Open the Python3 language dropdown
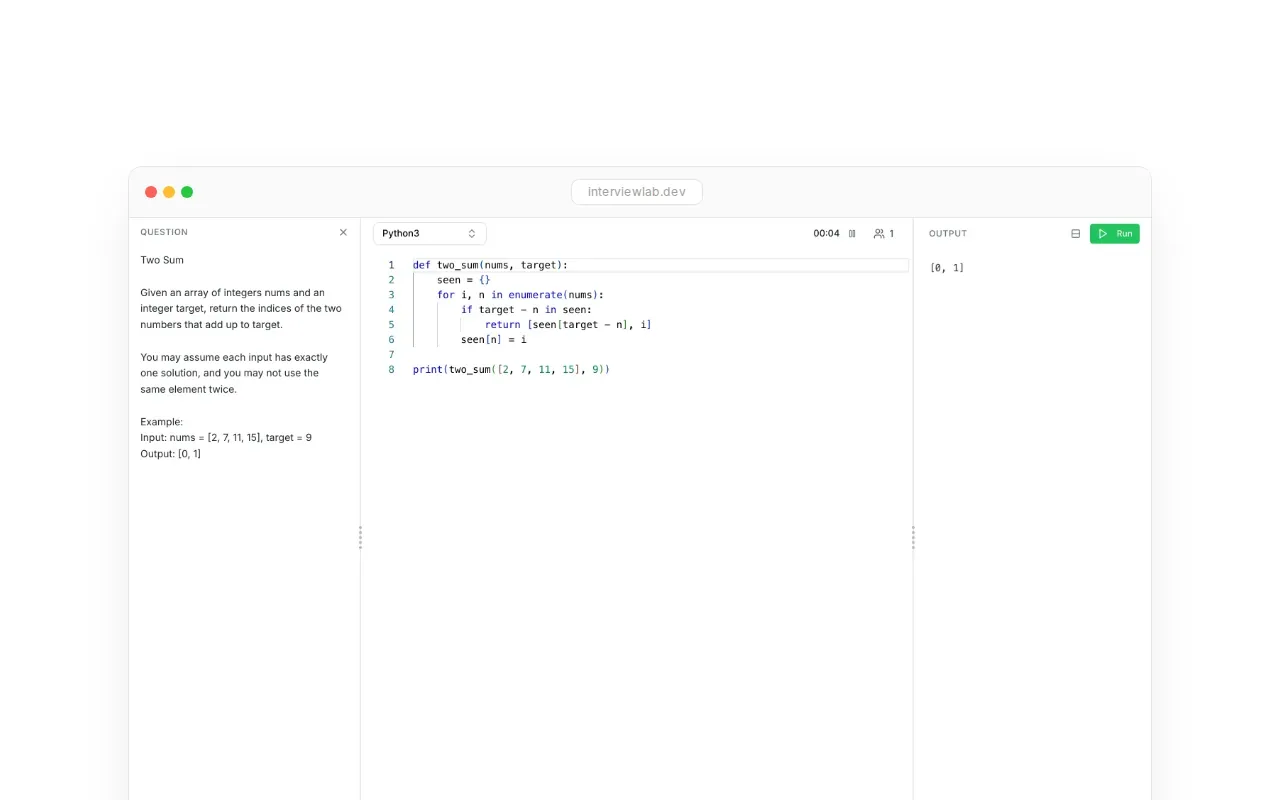 pos(430,233)
